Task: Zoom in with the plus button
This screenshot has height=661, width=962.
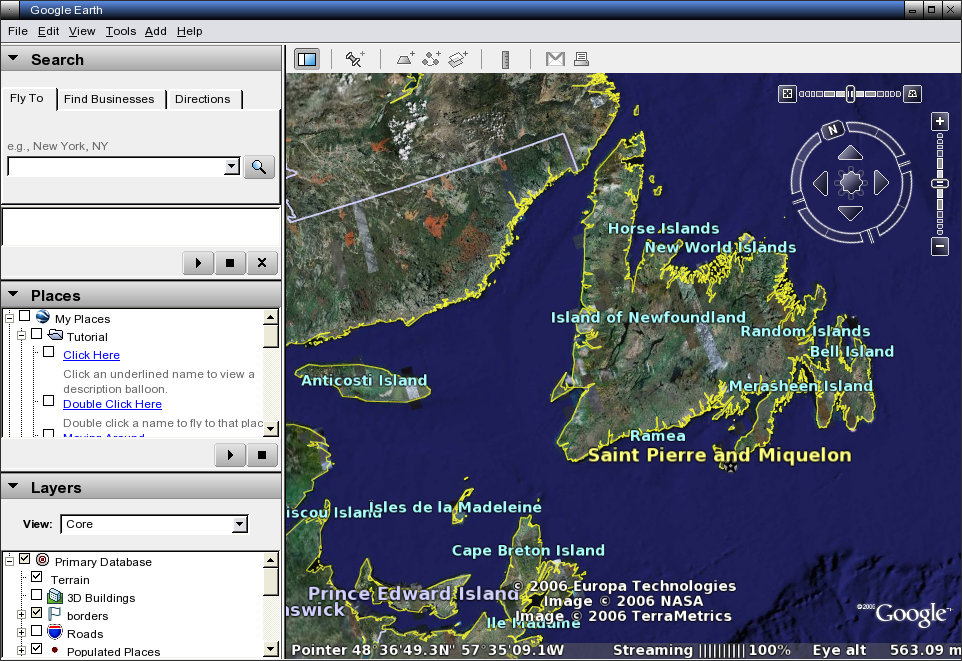Action: point(940,122)
